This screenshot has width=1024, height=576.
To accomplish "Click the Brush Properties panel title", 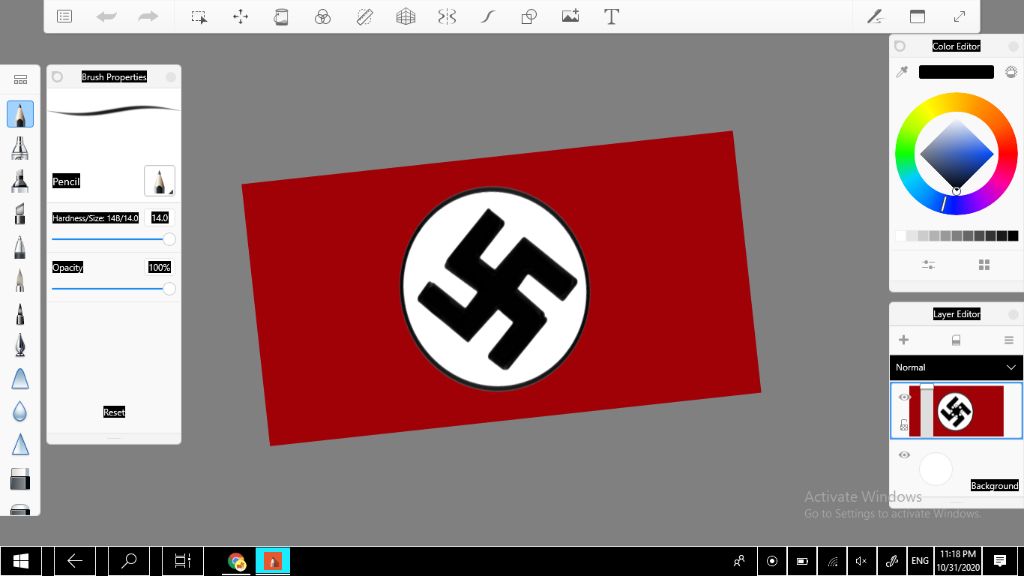I will point(114,77).
